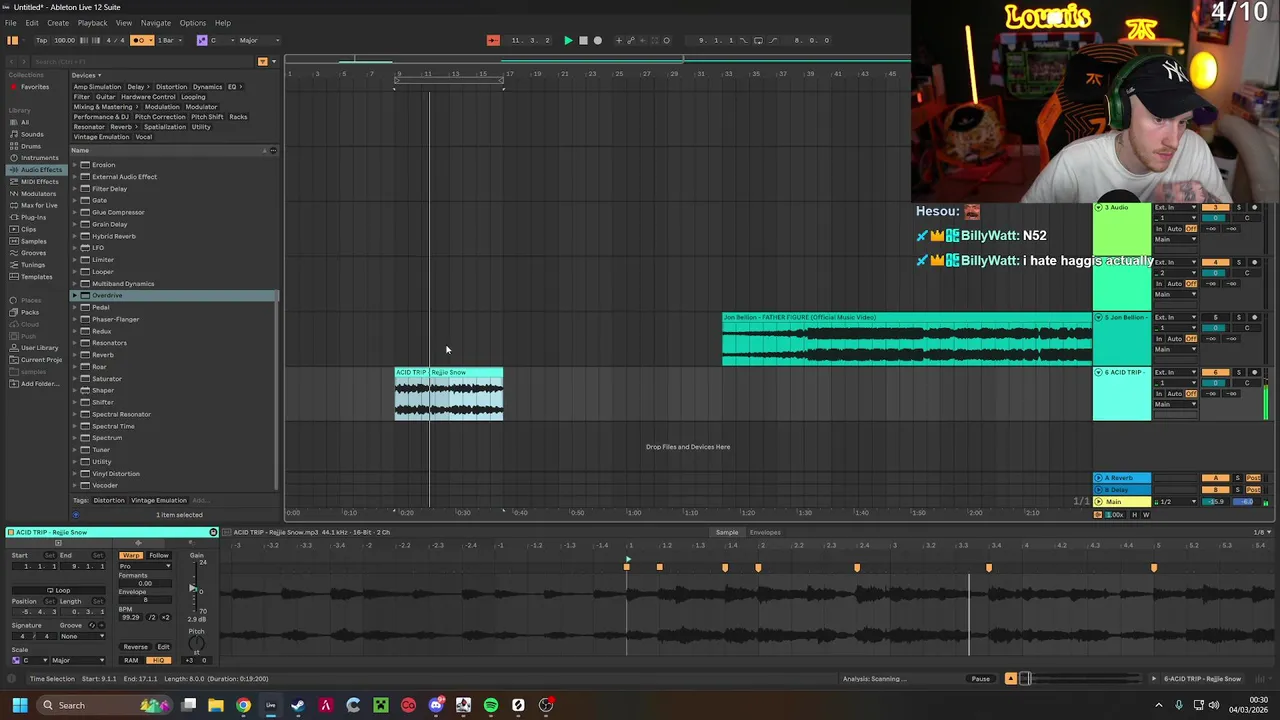Expand the Saturator device entry
The height and width of the screenshot is (720, 1280).
pos(74,378)
